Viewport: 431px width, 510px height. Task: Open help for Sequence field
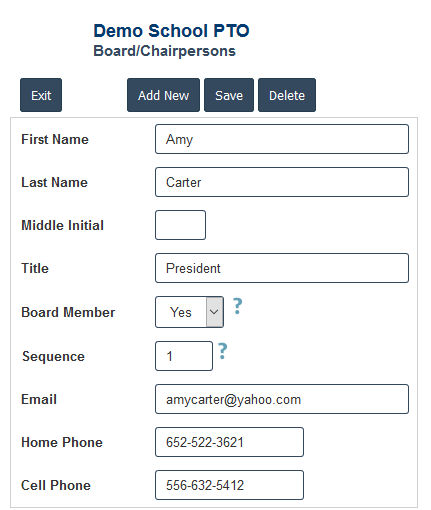point(223,351)
